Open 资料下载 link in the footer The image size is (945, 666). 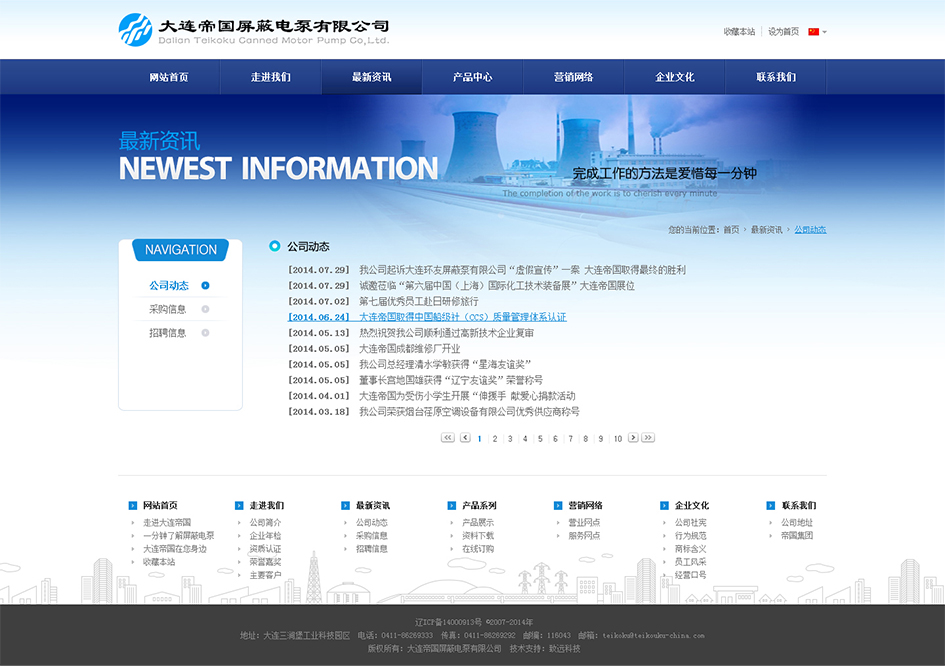477,536
